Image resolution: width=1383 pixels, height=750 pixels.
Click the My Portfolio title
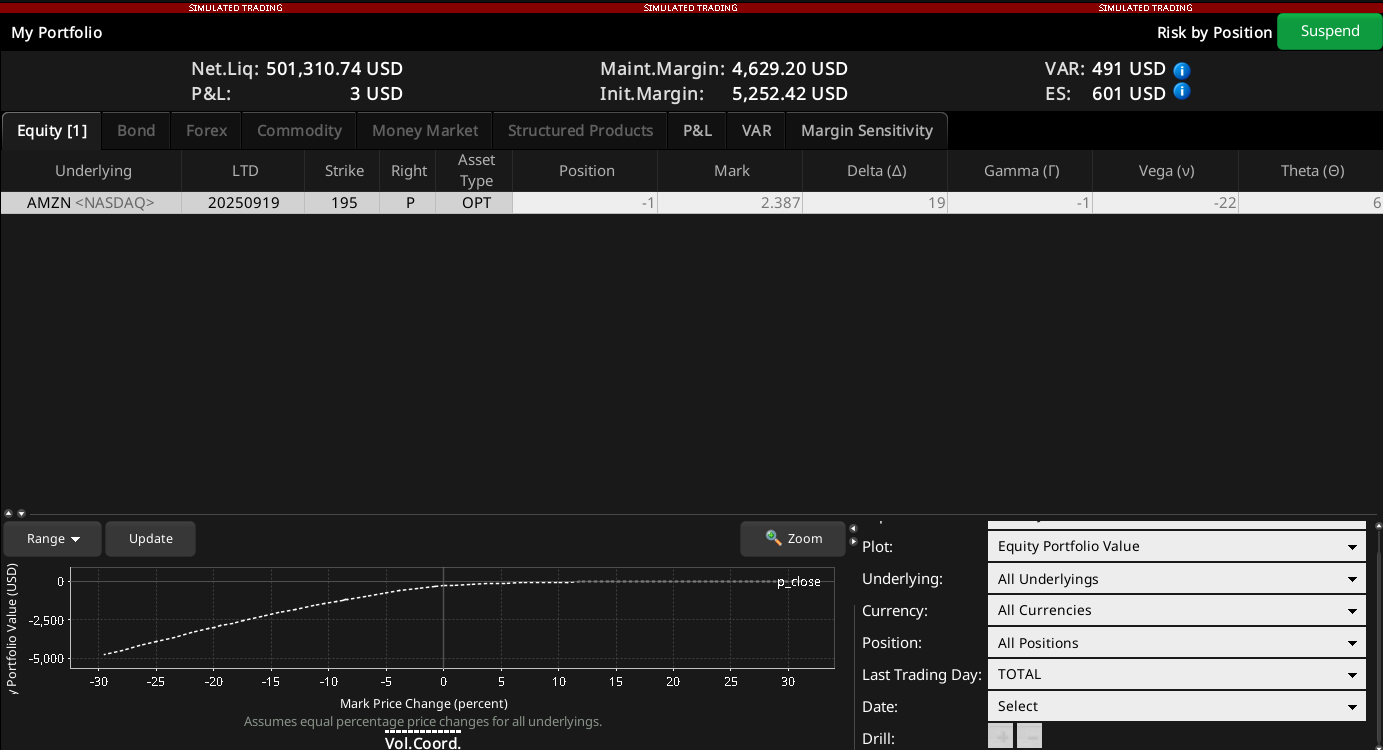[x=57, y=33]
